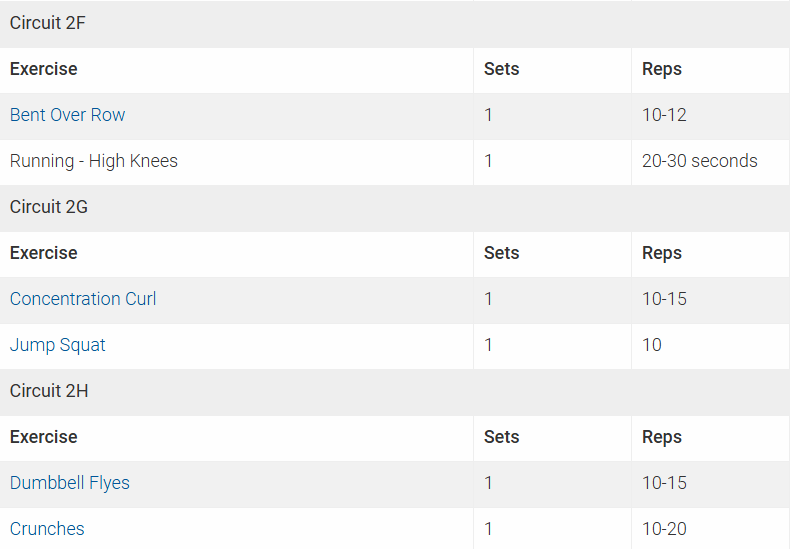The image size is (790, 549).
Task: Click the 10-12 reps value for Bent Over Row
Action: tap(664, 115)
